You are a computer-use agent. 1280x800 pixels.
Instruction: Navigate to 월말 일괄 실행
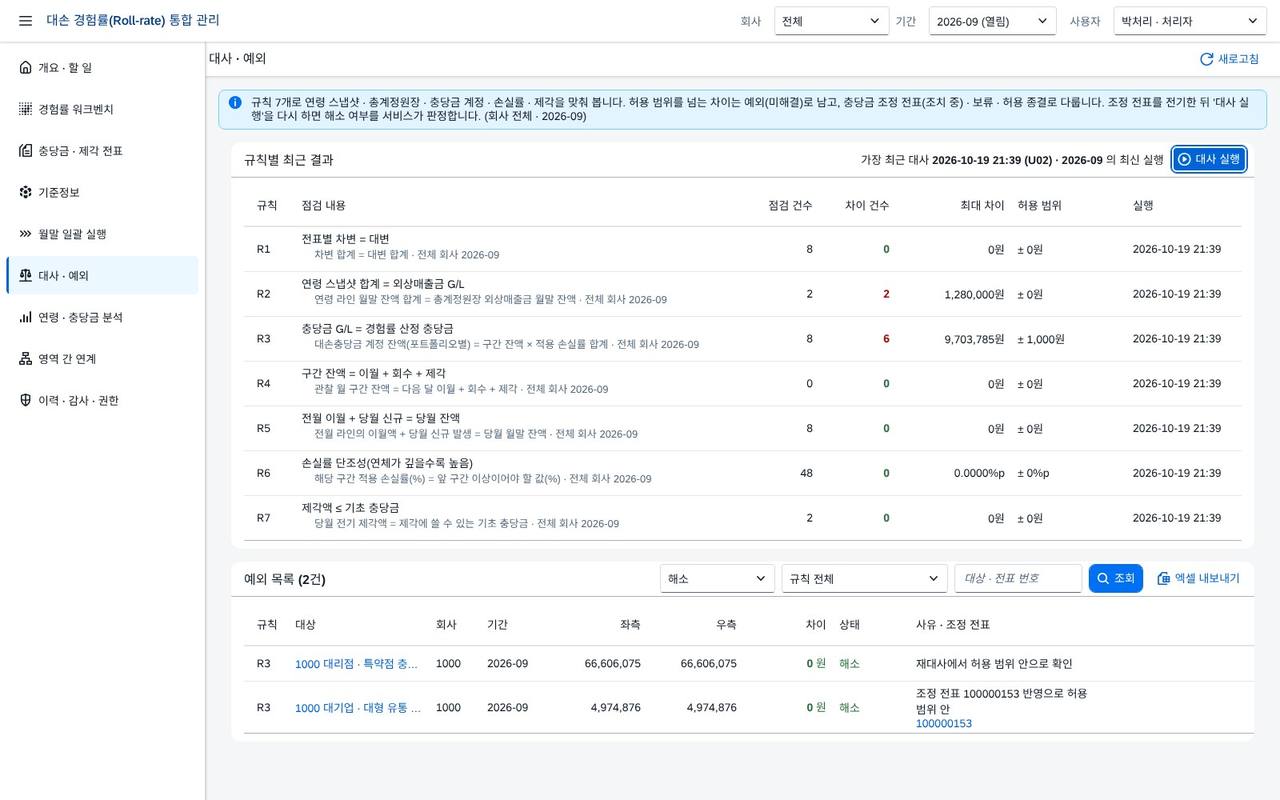pyautogui.click(x=102, y=234)
